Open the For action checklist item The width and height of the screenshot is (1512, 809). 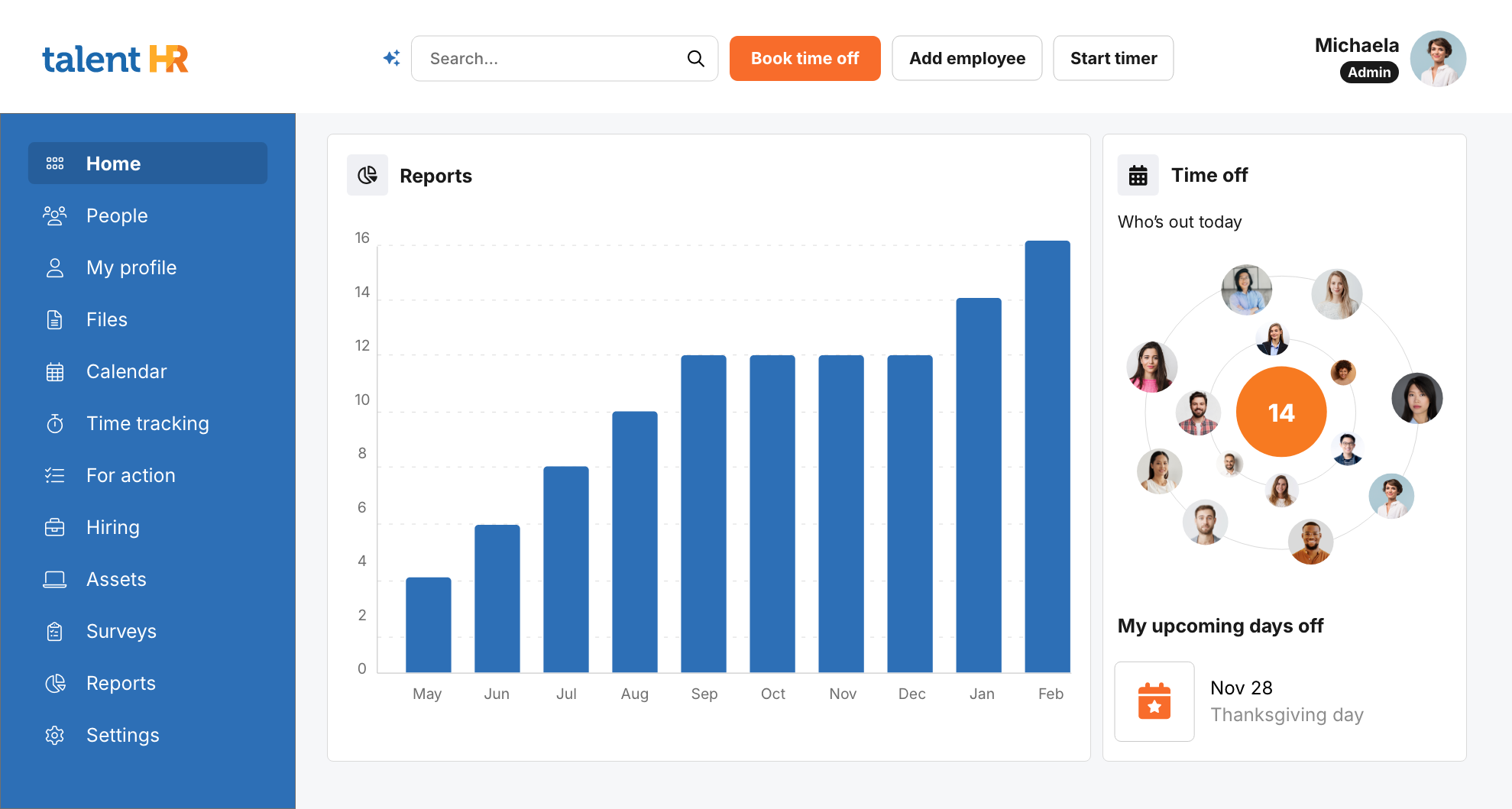click(x=54, y=475)
